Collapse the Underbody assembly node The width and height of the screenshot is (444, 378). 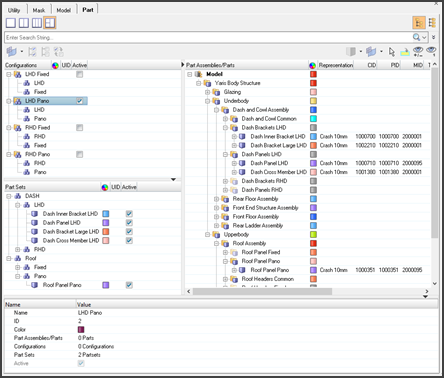(x=208, y=101)
